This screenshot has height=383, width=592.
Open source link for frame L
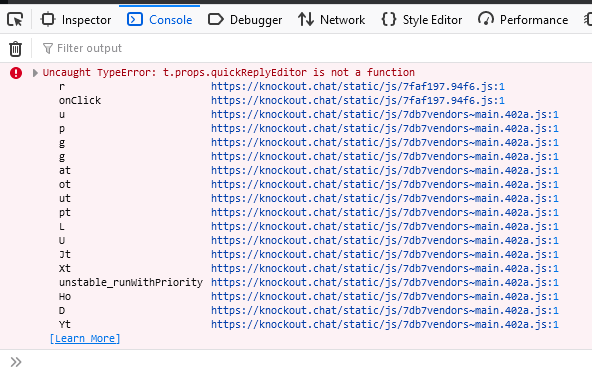coord(385,226)
